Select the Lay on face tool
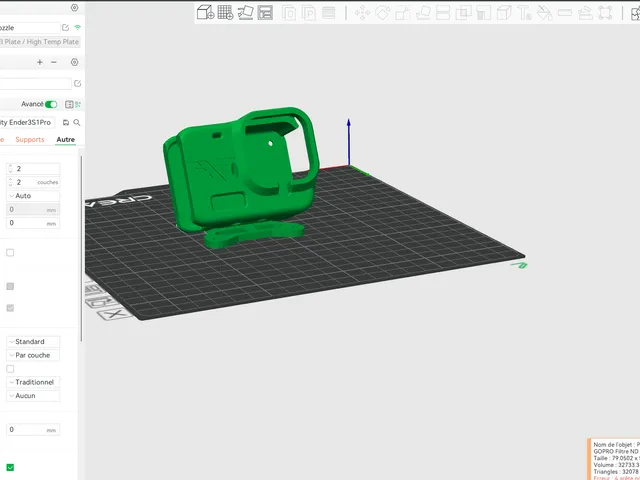Viewport: 640px width, 480px height. click(x=423, y=13)
